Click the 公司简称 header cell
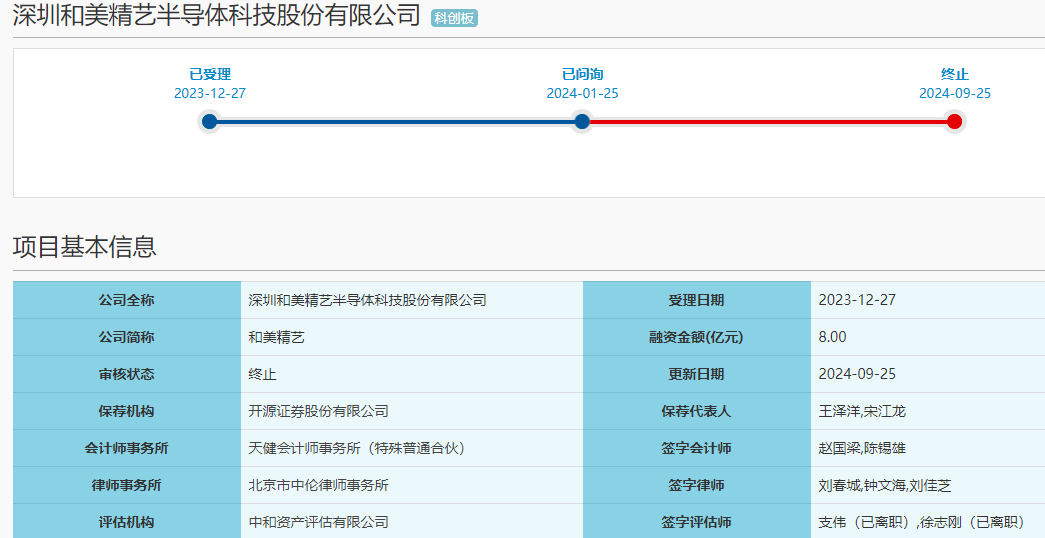The width and height of the screenshot is (1045, 538). coord(127,337)
